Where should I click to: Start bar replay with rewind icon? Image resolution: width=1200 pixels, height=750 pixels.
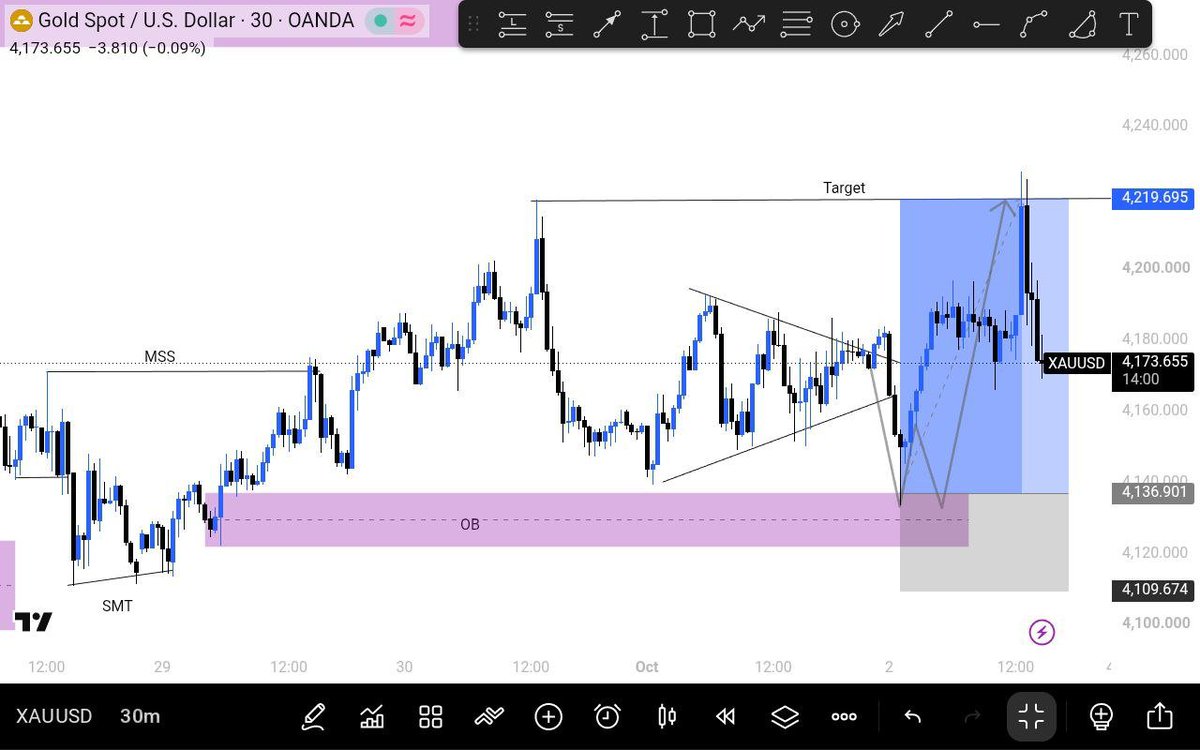726,716
